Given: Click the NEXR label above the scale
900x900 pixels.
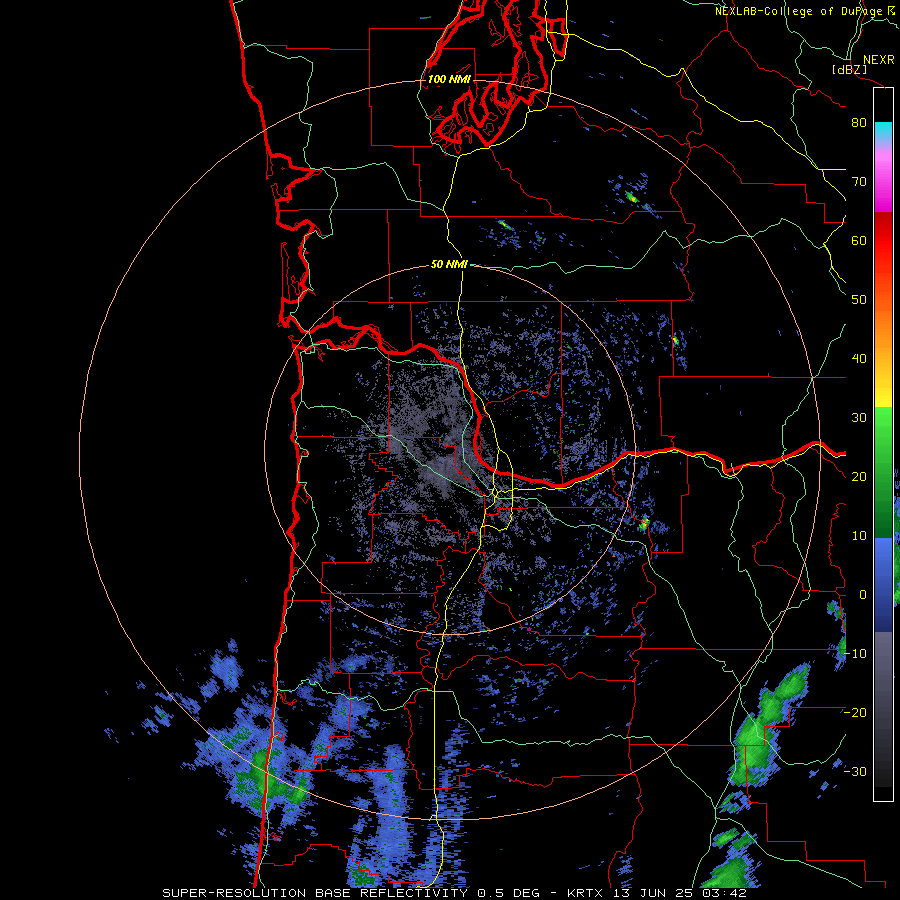Looking at the screenshot, I should point(879,60).
